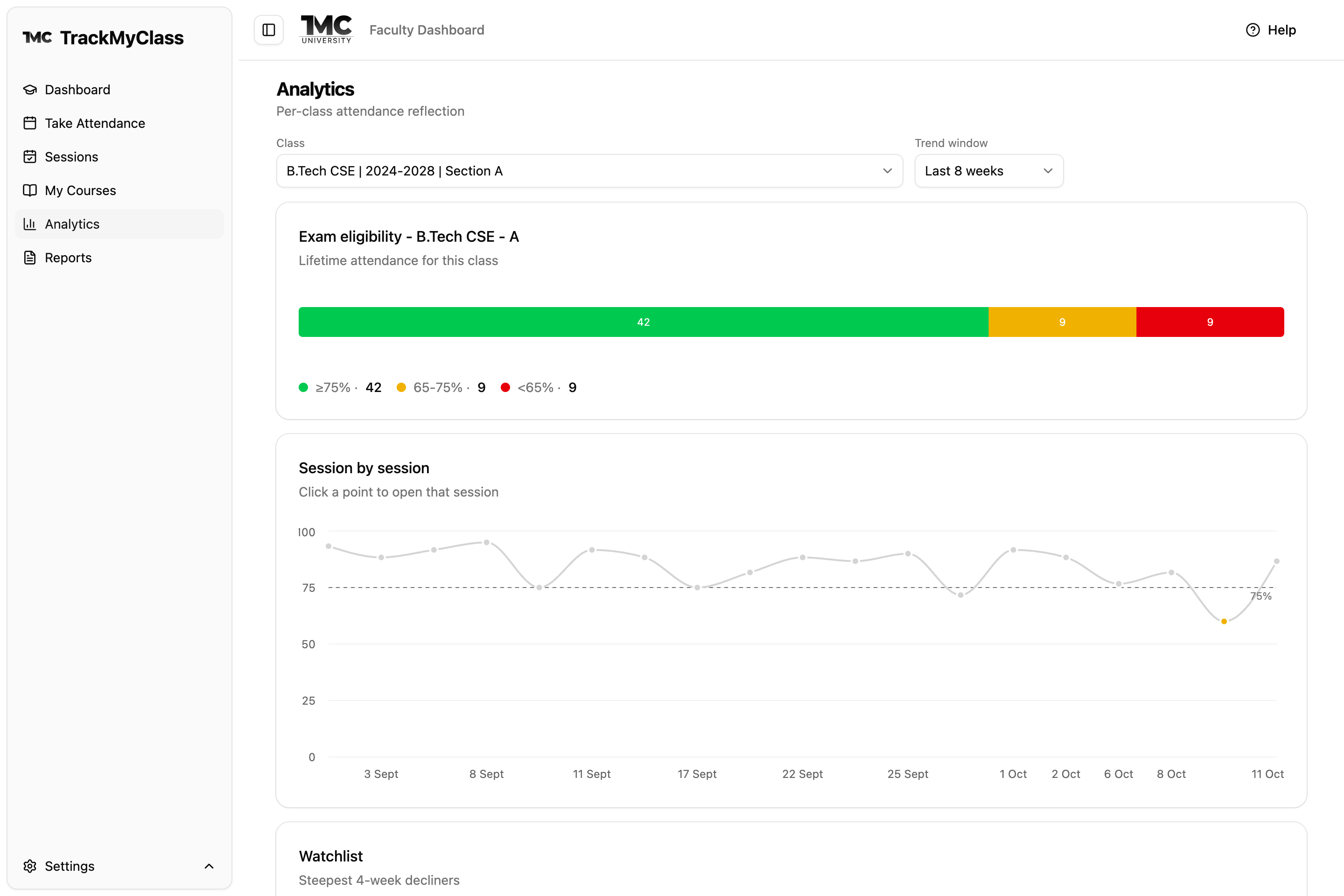Click 'Lifetime attendance for this class' text
Image resolution: width=1344 pixels, height=896 pixels.
click(x=398, y=260)
